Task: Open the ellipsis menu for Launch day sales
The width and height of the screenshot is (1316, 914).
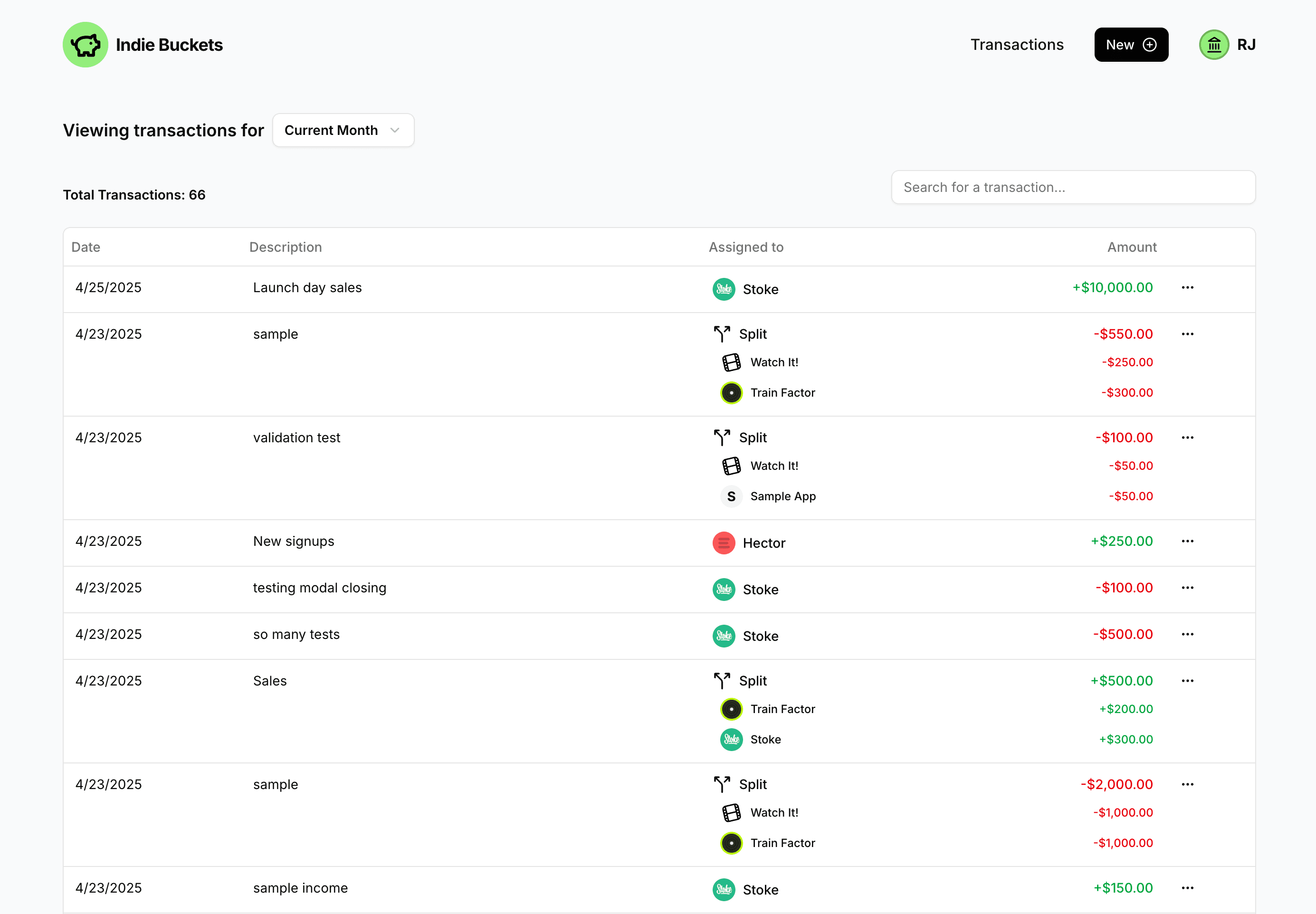Action: [x=1187, y=288]
